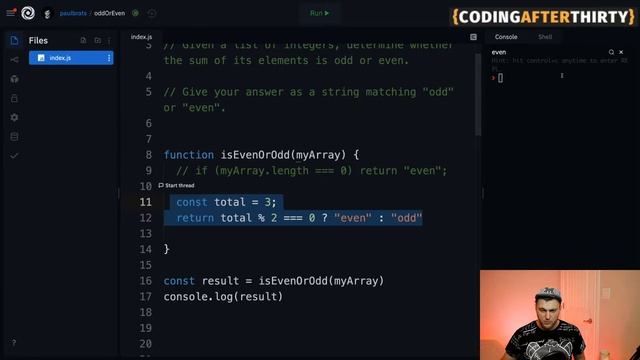Toggle the editor layout panel icon
The width and height of the screenshot is (640, 360).
473,37
